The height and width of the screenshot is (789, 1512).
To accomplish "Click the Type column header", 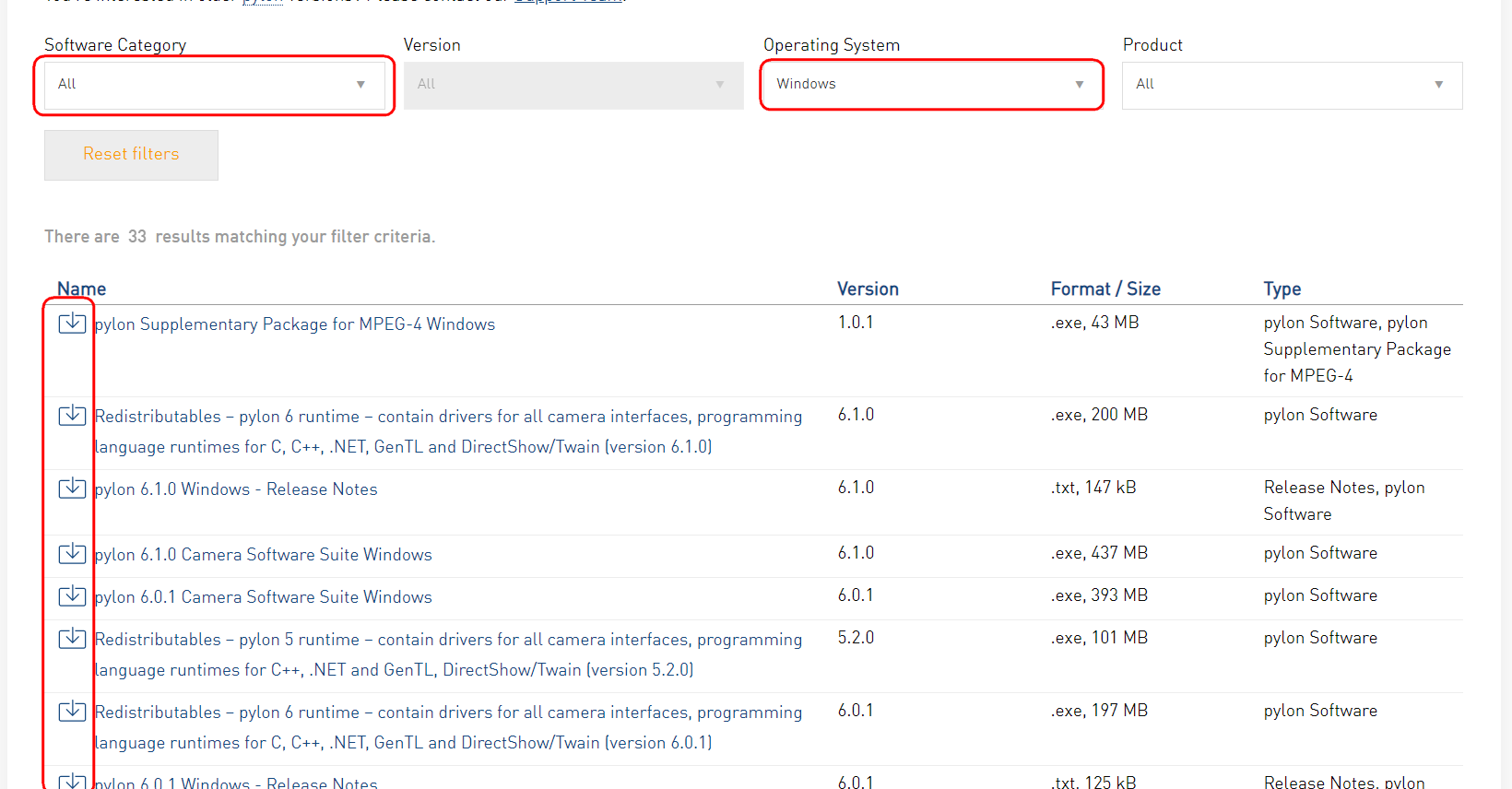I will pos(1282,289).
